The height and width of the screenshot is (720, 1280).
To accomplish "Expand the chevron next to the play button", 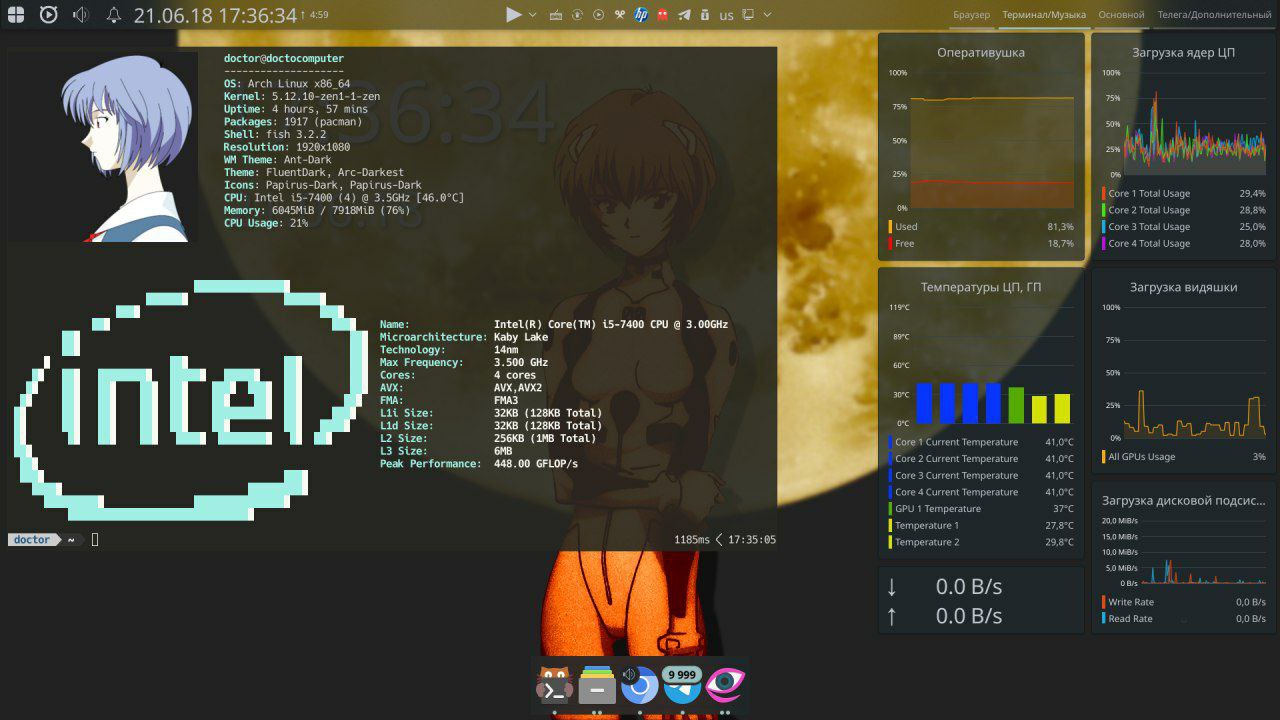I will coord(533,15).
